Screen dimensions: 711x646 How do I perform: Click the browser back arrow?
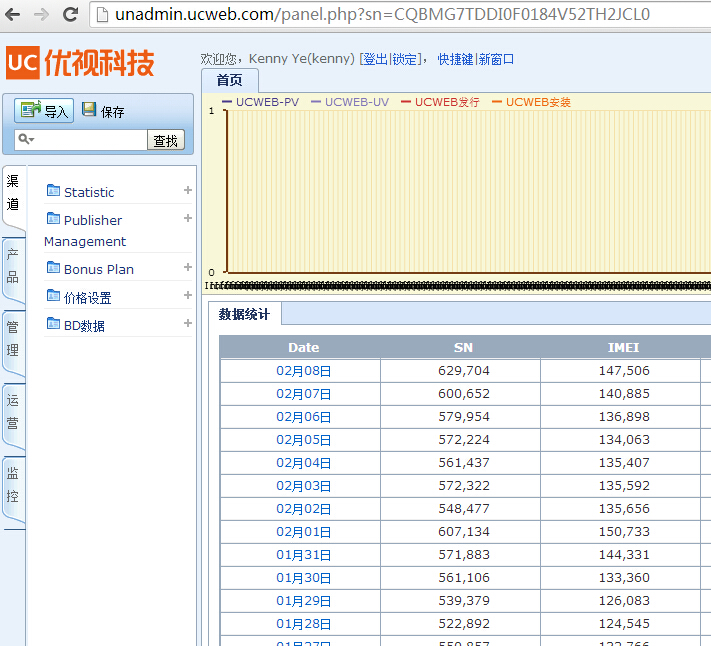(x=12, y=15)
